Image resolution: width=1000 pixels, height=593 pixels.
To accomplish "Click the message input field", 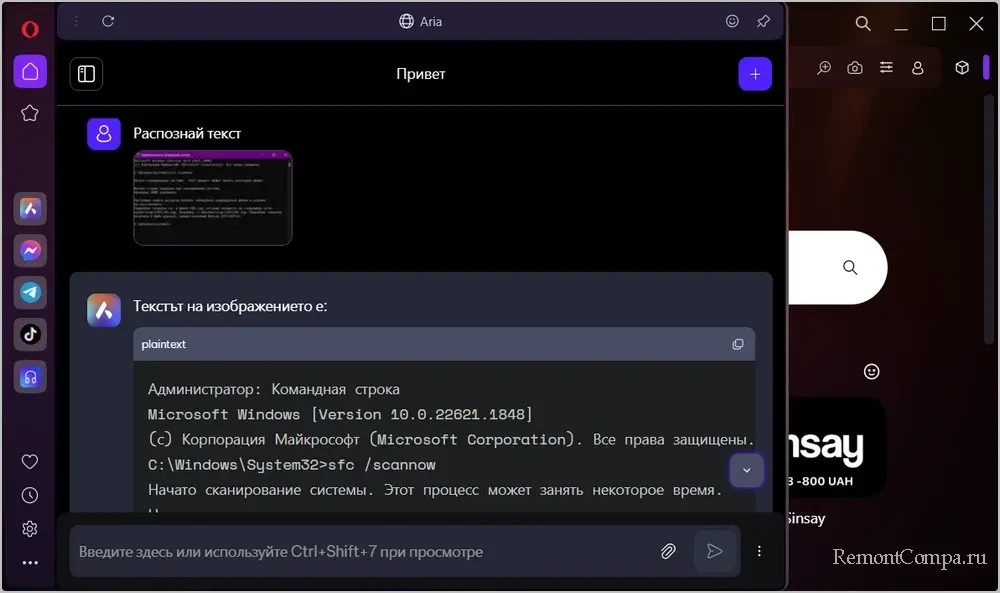I will pos(360,551).
